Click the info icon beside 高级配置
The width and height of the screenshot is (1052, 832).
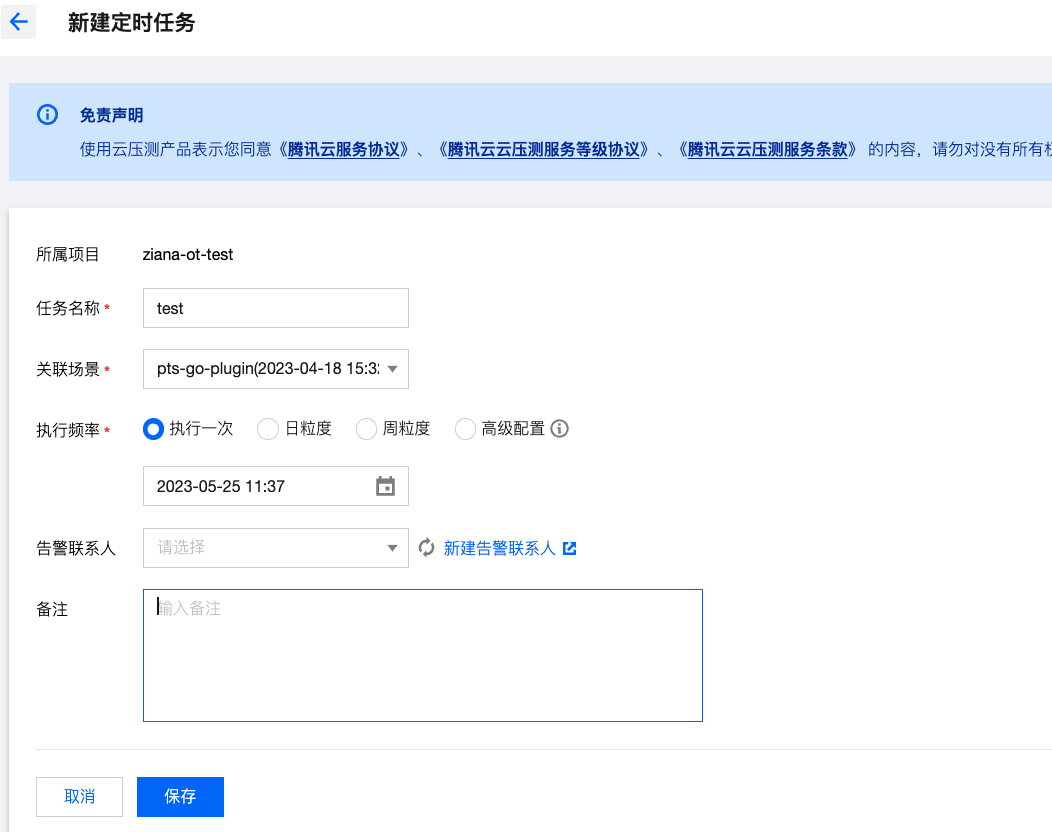(x=560, y=429)
